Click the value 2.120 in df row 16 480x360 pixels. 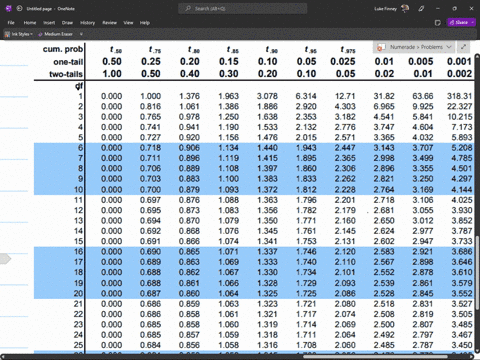pyautogui.click(x=345, y=252)
